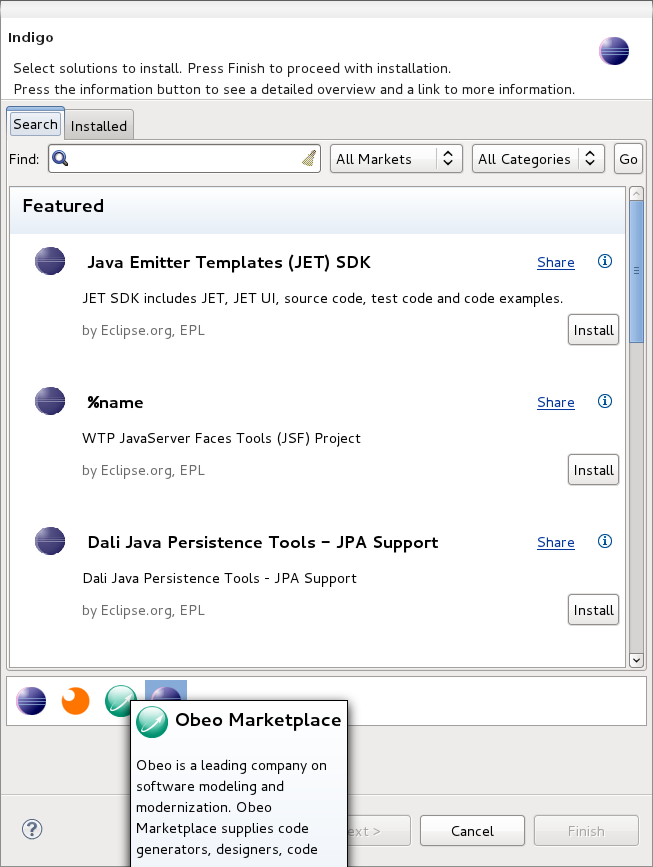Install Java Emitter Templates (JET) SDK
The height and width of the screenshot is (867, 653).
tap(593, 330)
